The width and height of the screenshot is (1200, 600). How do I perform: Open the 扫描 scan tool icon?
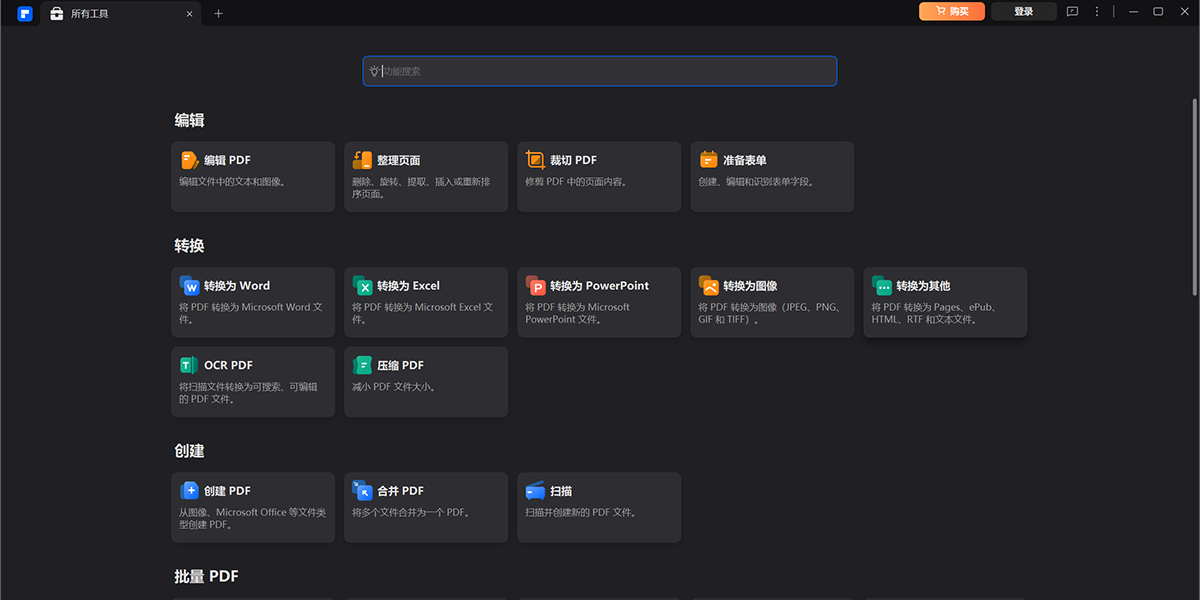[x=536, y=491]
